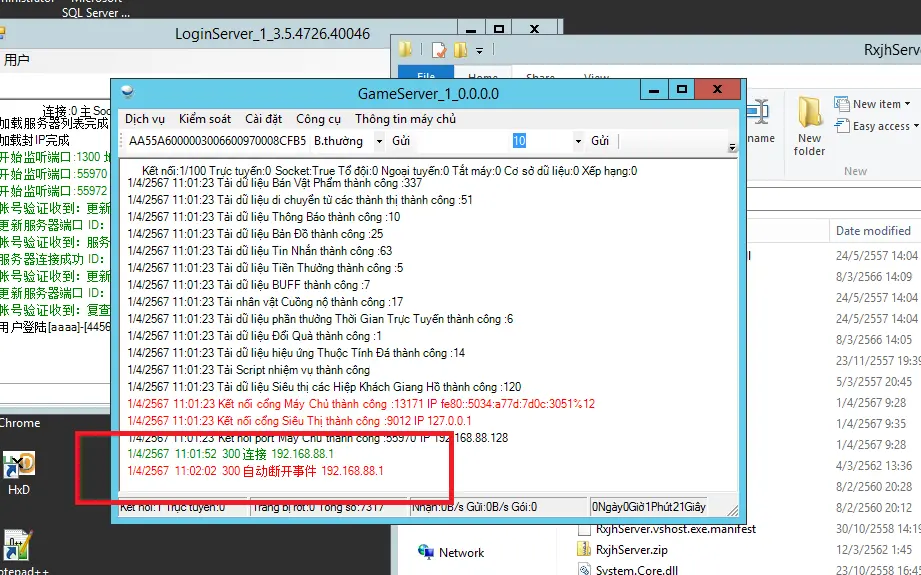The image size is (921, 575).
Task: Click log line 'Tải dữ liệu Bản Đồ thành công :25'
Action: click(255, 234)
